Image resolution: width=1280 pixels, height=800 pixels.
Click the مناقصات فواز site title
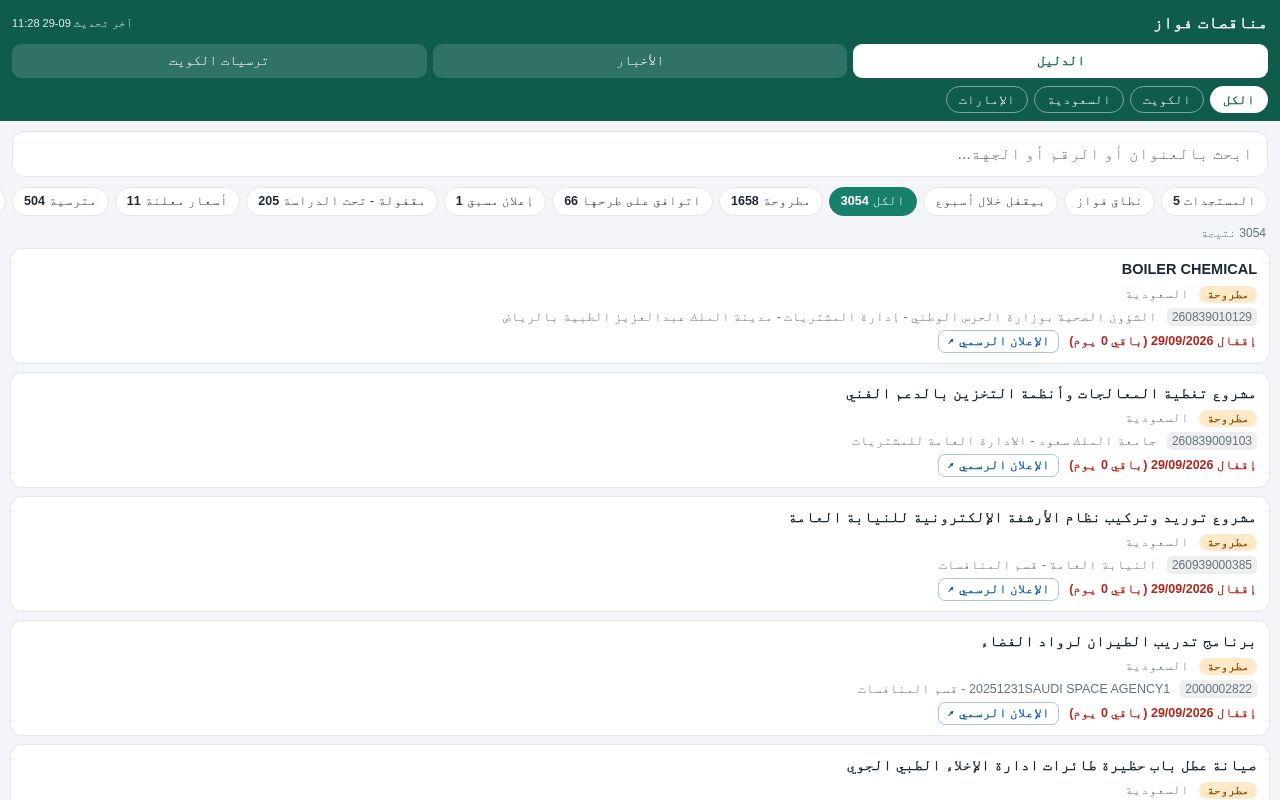tap(1210, 23)
